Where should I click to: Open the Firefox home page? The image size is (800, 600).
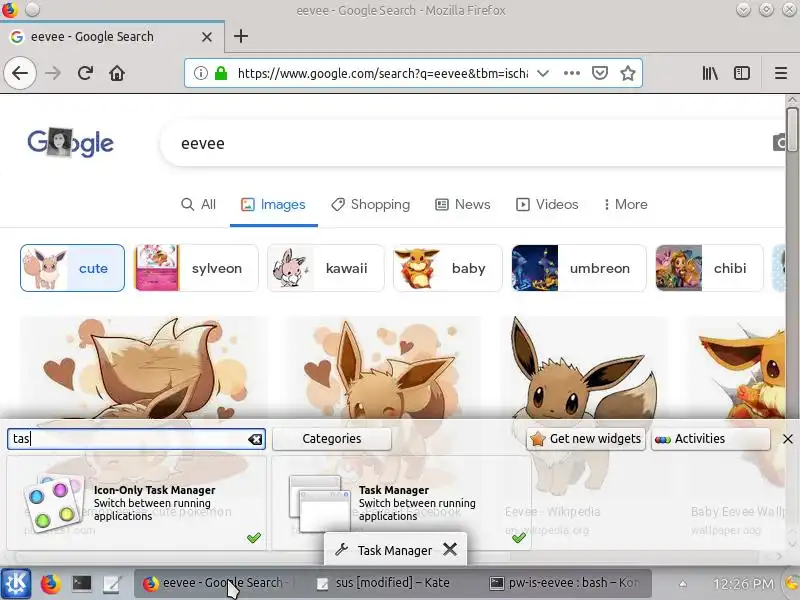point(117,73)
